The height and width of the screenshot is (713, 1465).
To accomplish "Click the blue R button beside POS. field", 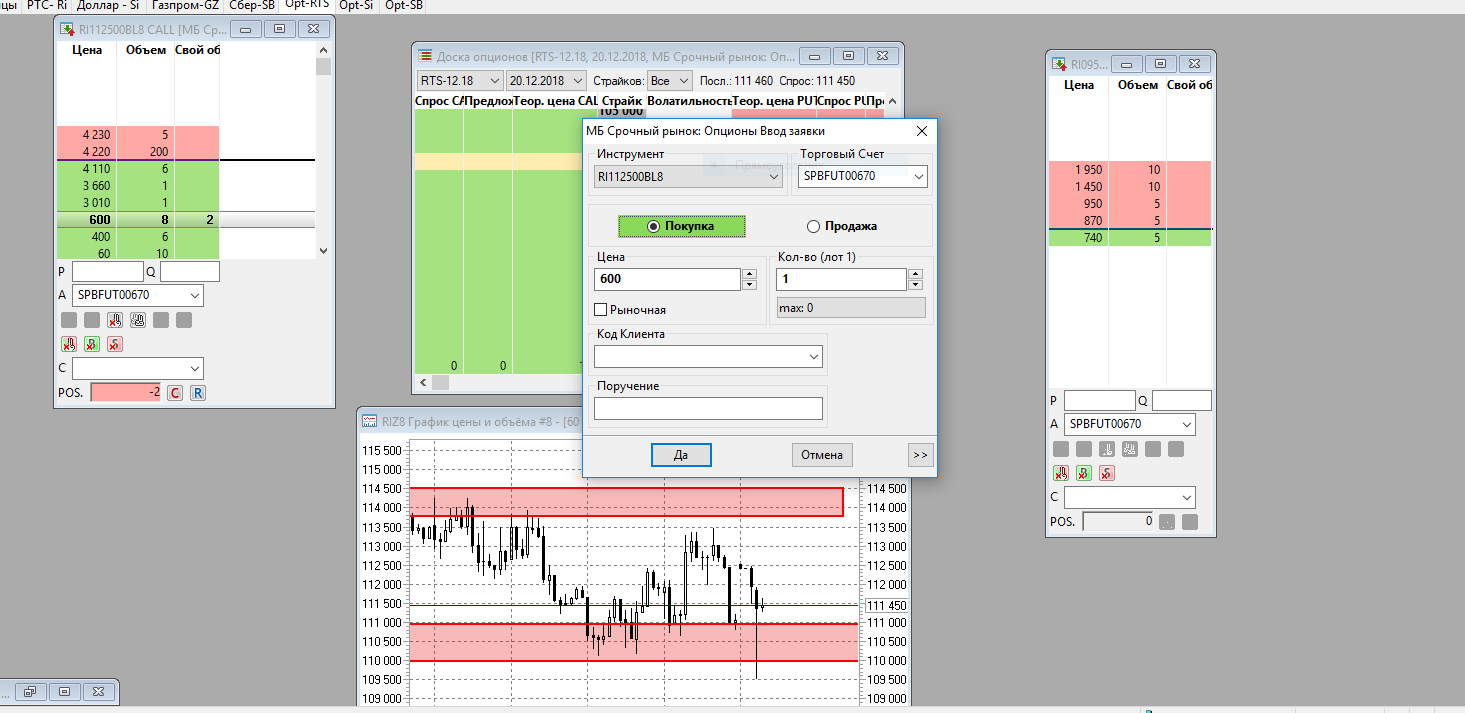I will 197,393.
